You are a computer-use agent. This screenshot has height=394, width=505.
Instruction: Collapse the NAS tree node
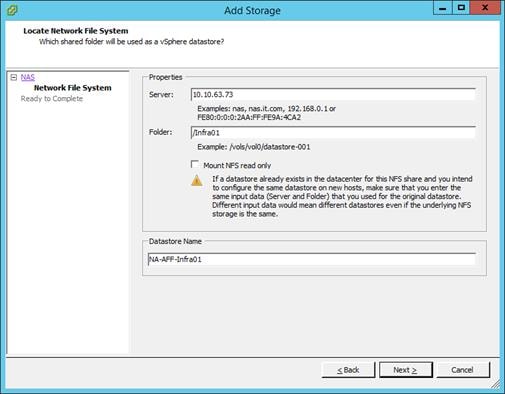14,78
